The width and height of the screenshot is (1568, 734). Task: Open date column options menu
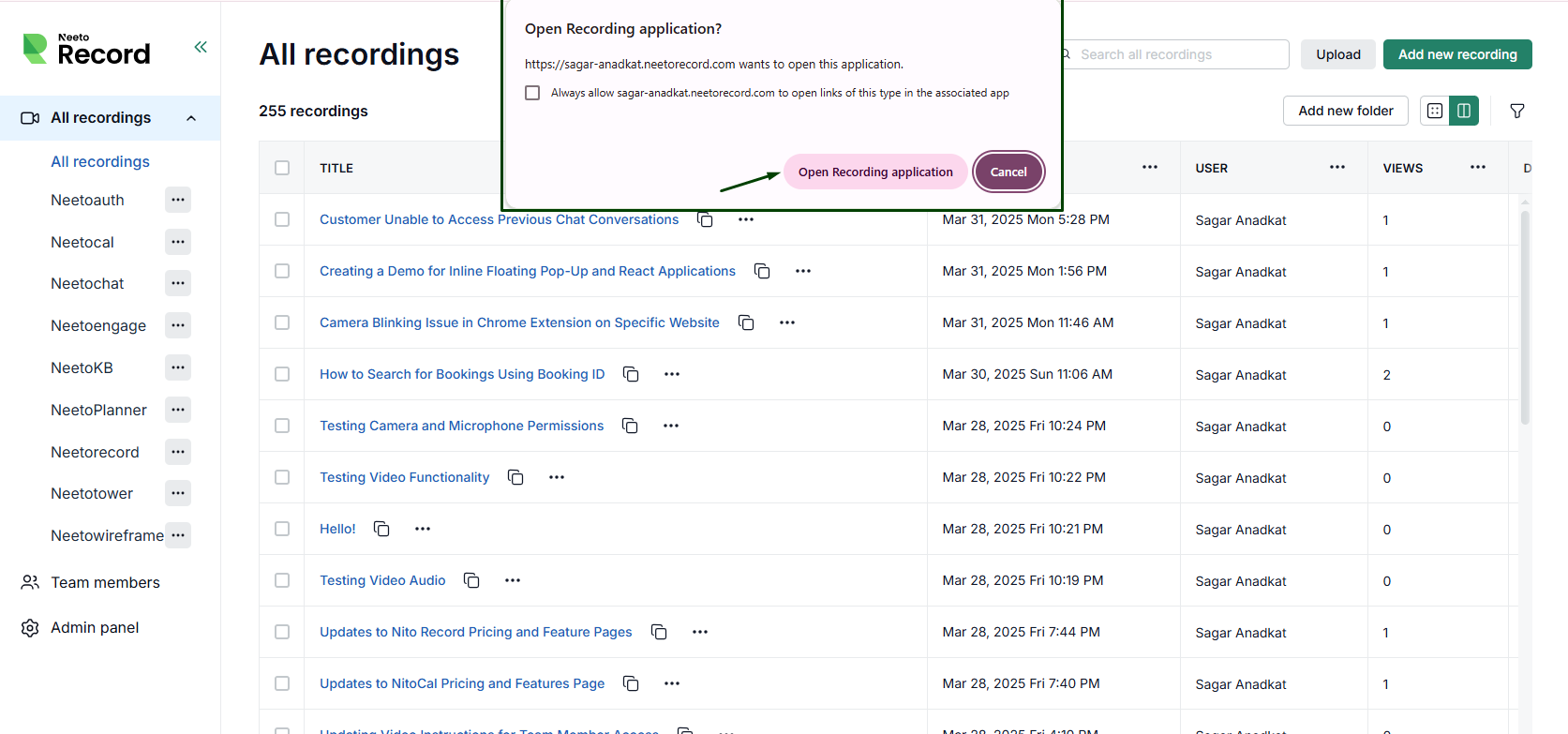pyautogui.click(x=1150, y=168)
